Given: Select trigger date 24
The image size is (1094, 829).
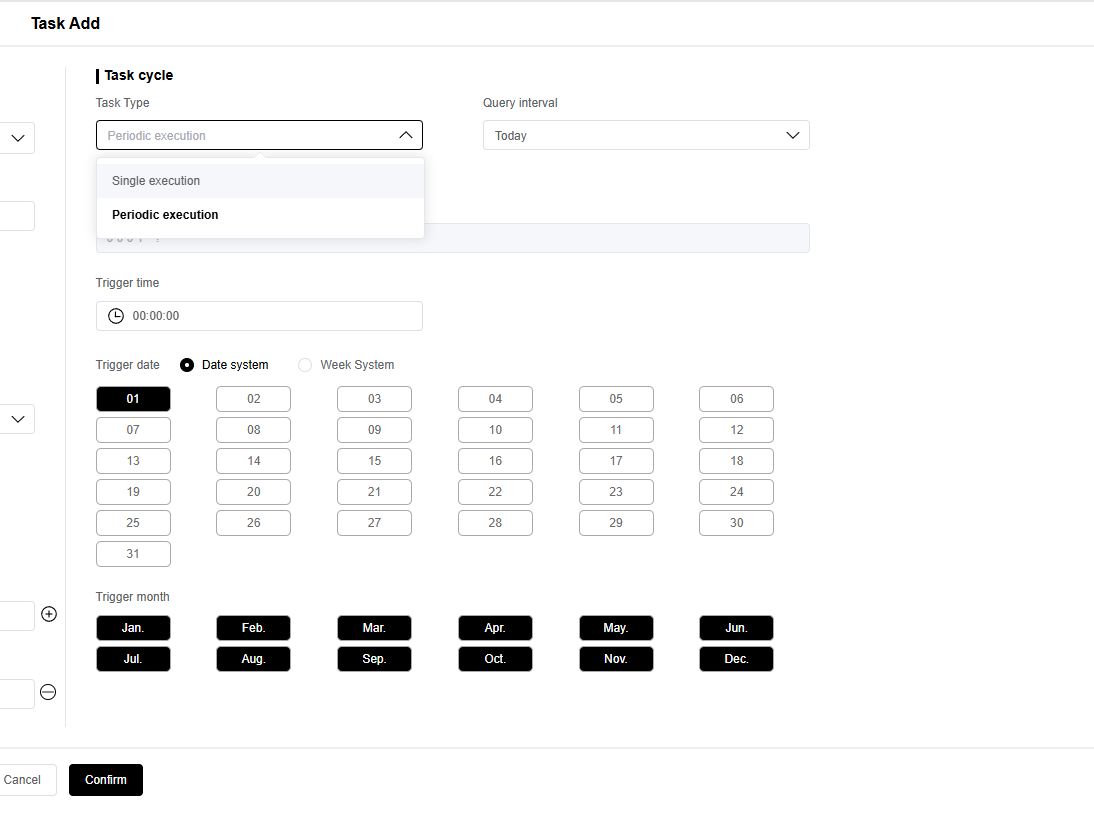Looking at the screenshot, I should [736, 492].
